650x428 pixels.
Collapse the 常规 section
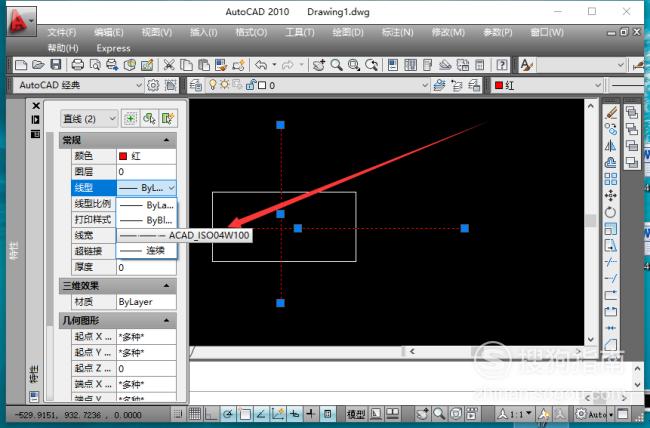pyautogui.click(x=166, y=140)
